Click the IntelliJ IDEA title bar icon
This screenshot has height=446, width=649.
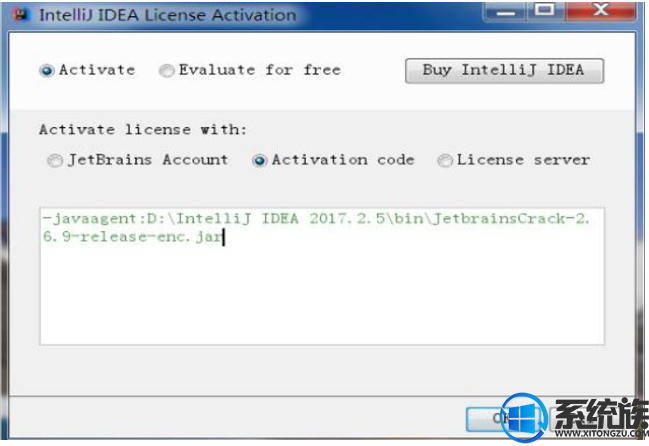[22, 15]
